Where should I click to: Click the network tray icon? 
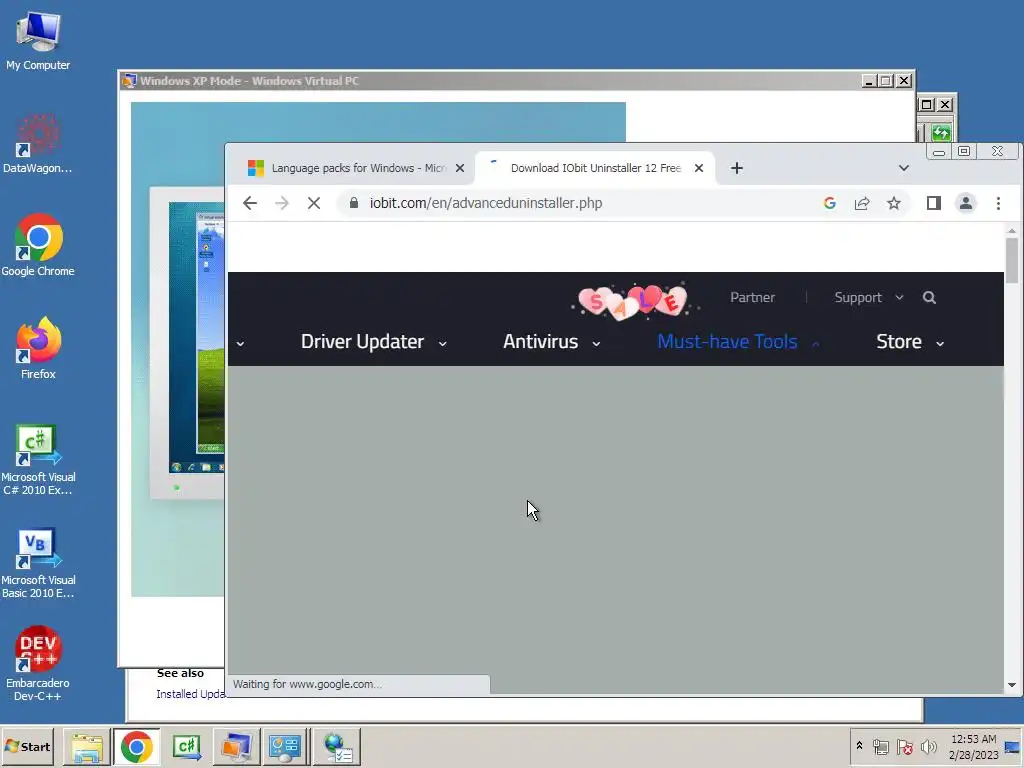pyautogui.click(x=881, y=746)
